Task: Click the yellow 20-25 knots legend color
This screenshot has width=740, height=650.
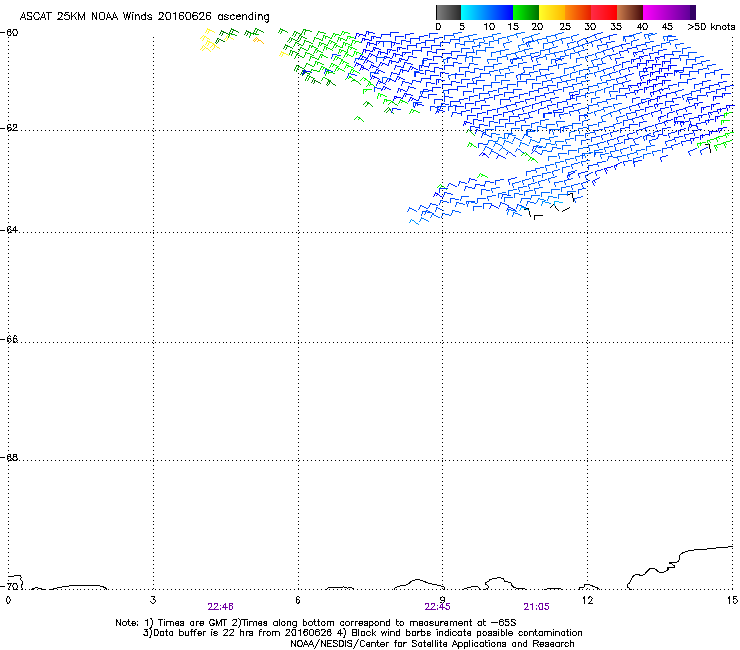Action: (x=552, y=12)
